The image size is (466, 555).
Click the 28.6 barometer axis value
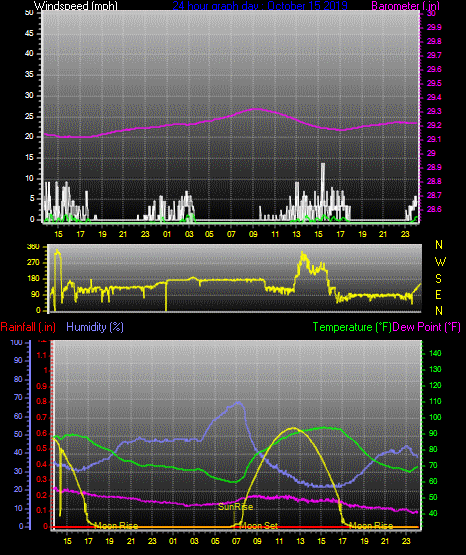click(433, 209)
